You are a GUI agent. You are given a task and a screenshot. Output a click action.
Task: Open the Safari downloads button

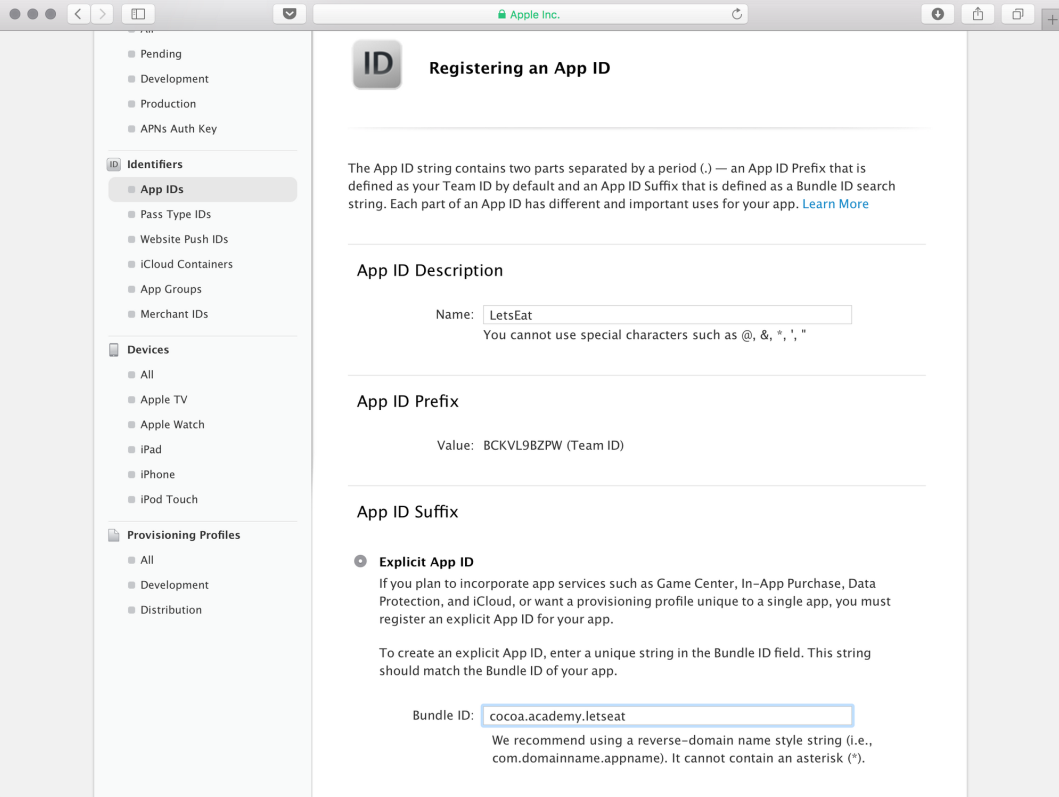pyautogui.click(x=937, y=14)
